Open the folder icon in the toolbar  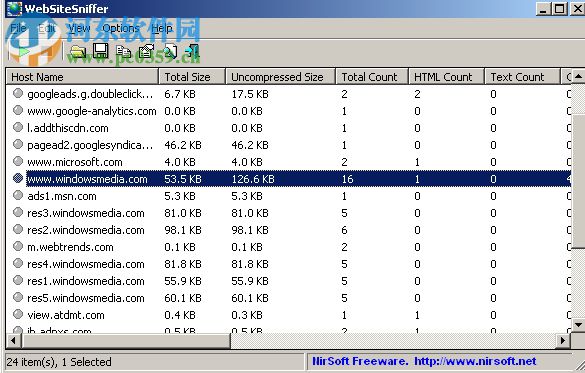78,51
